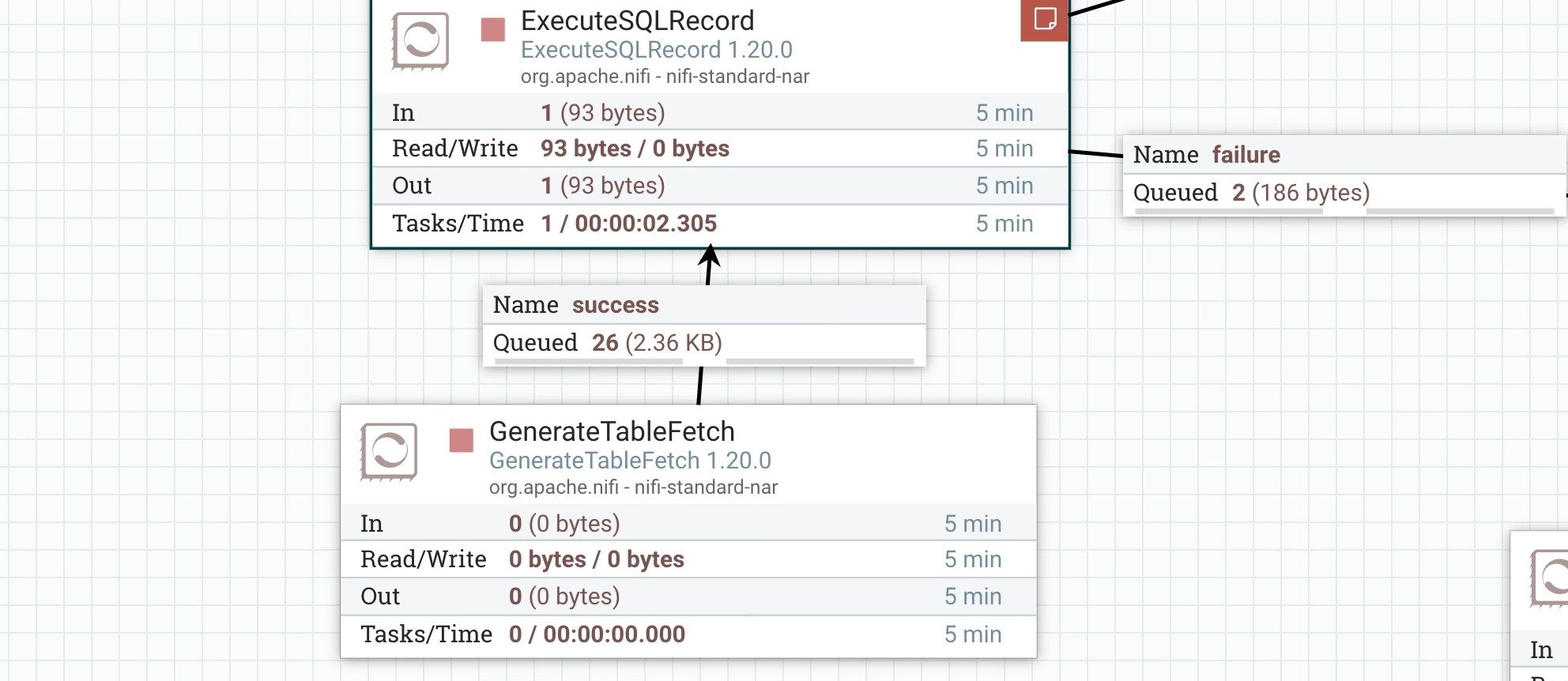Click ExecuteSQLRecord's red stopped status indicator

(493, 29)
